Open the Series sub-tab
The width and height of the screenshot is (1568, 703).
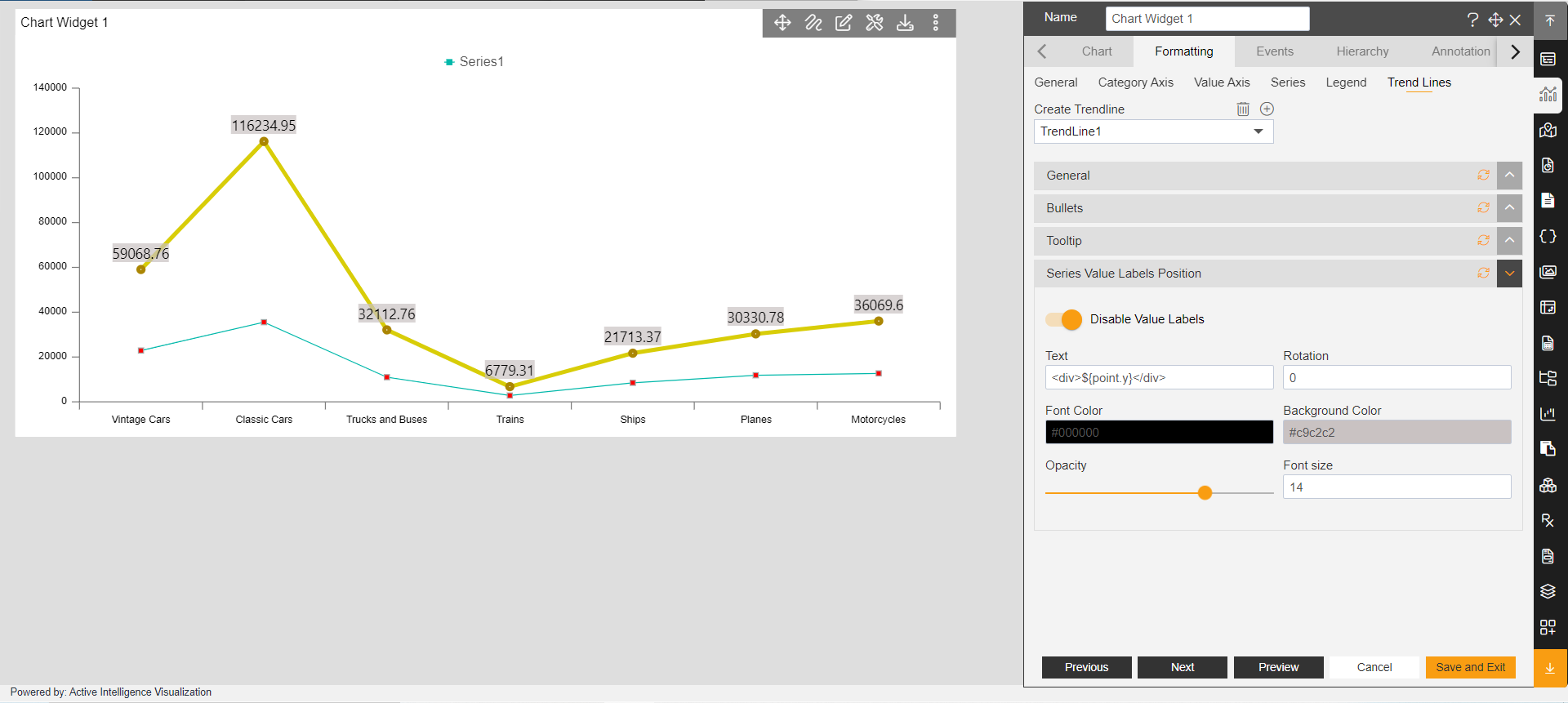pos(1288,82)
